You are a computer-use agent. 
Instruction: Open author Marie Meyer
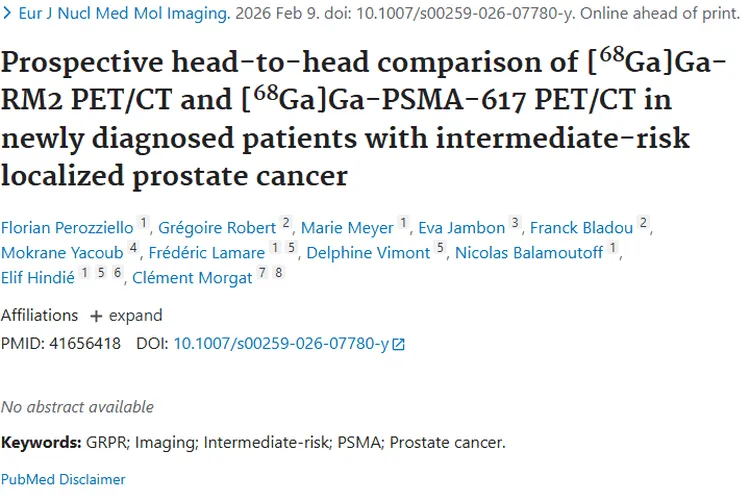[x=347, y=228]
